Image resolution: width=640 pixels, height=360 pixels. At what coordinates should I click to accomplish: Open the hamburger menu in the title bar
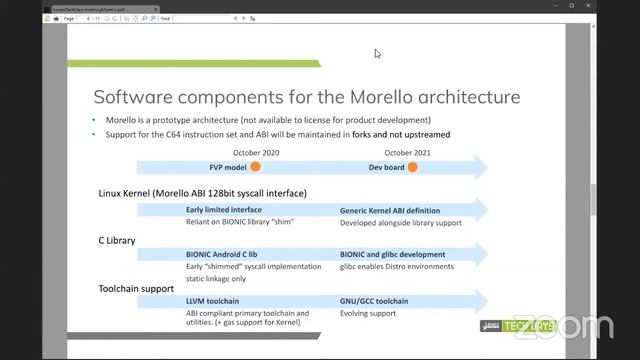click(x=46, y=9)
